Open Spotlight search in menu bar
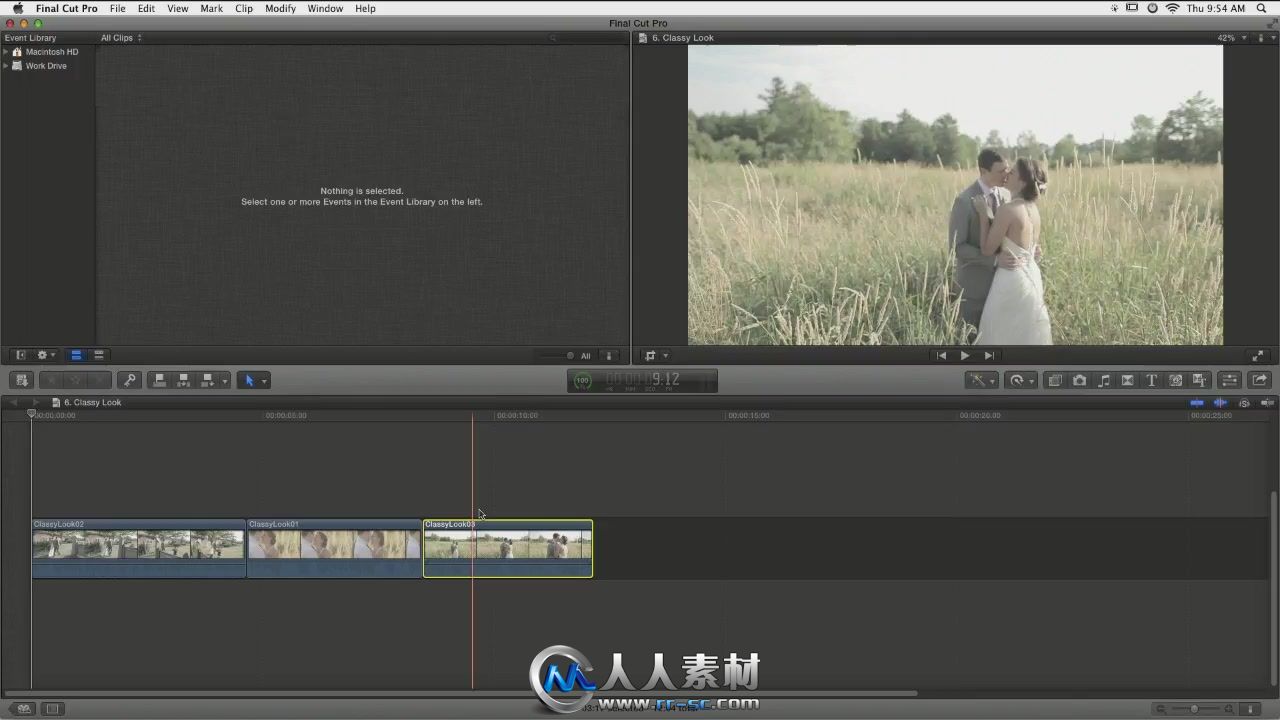 click(1261, 8)
